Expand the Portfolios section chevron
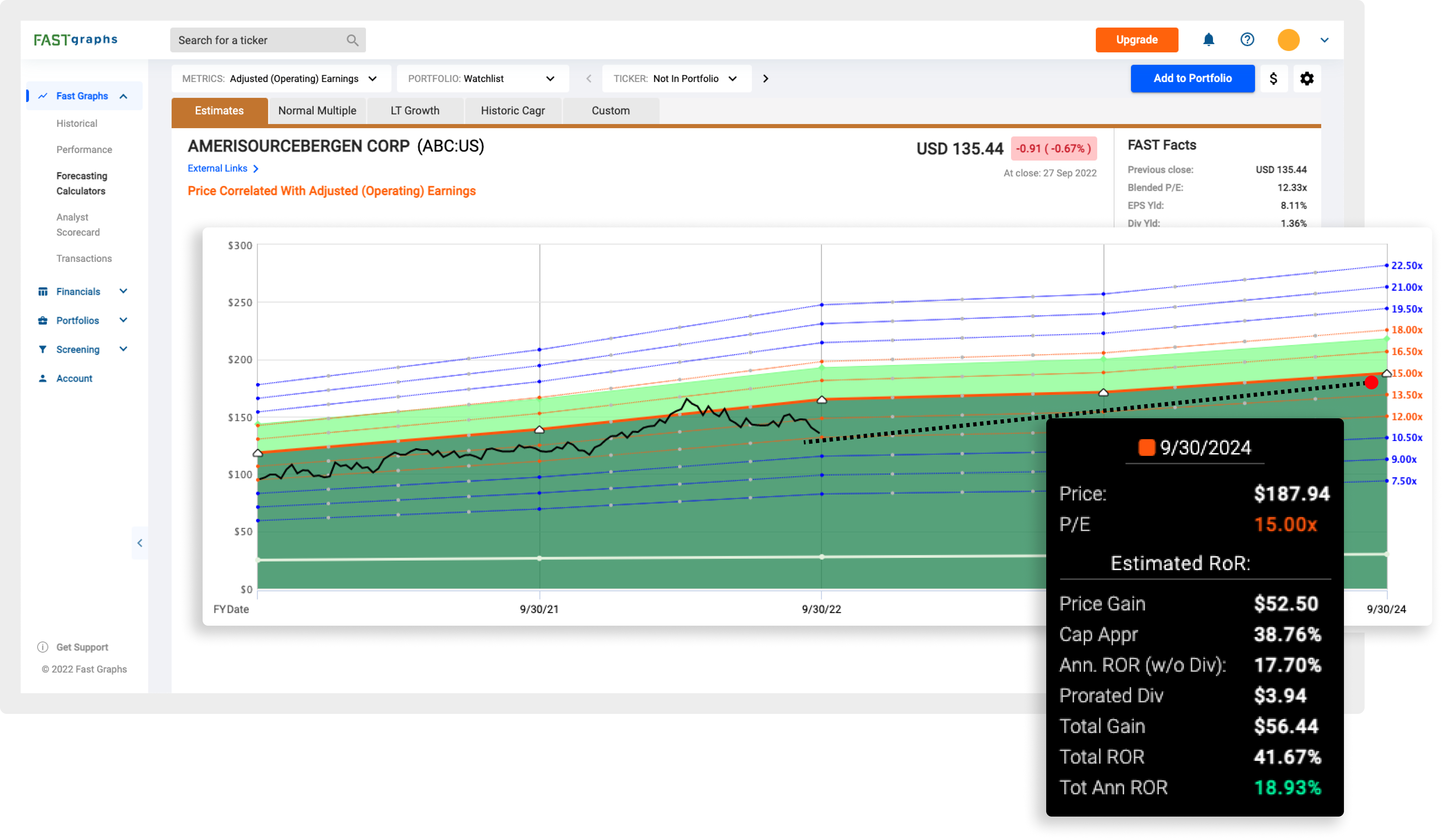The height and width of the screenshot is (840, 1448). pos(123,320)
